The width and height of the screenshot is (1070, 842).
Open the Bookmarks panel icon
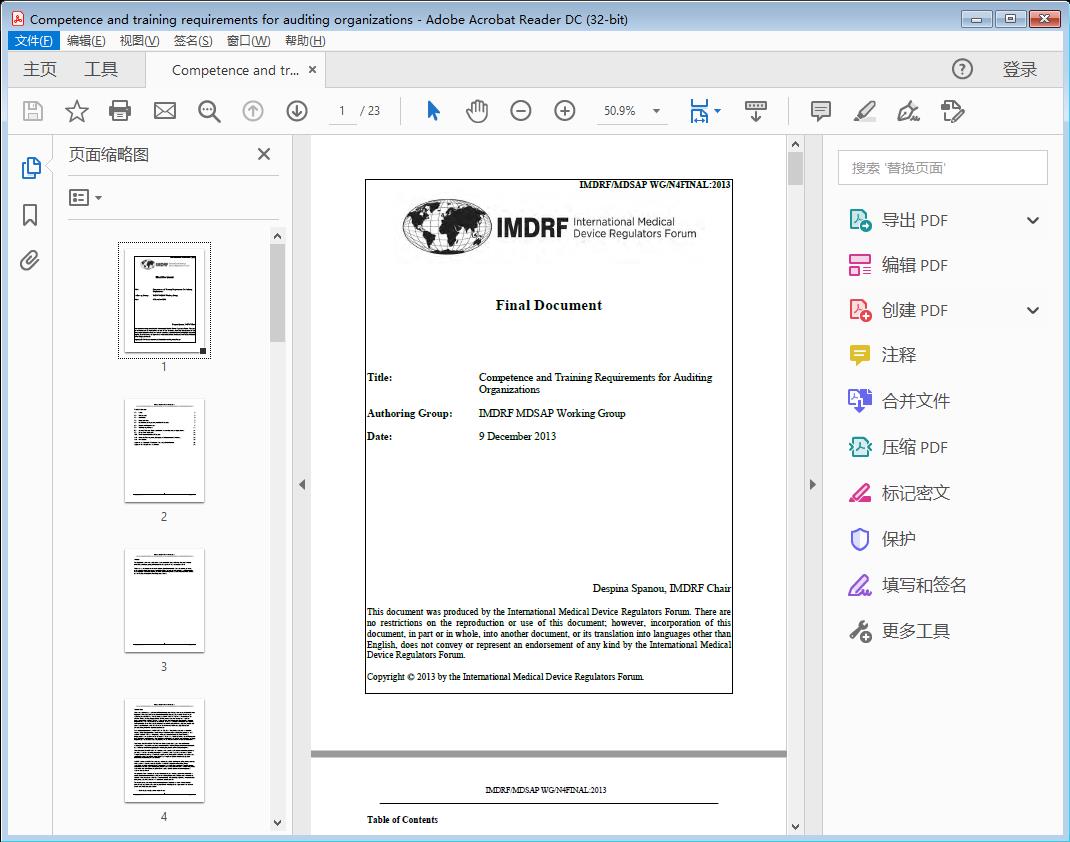[x=30, y=215]
